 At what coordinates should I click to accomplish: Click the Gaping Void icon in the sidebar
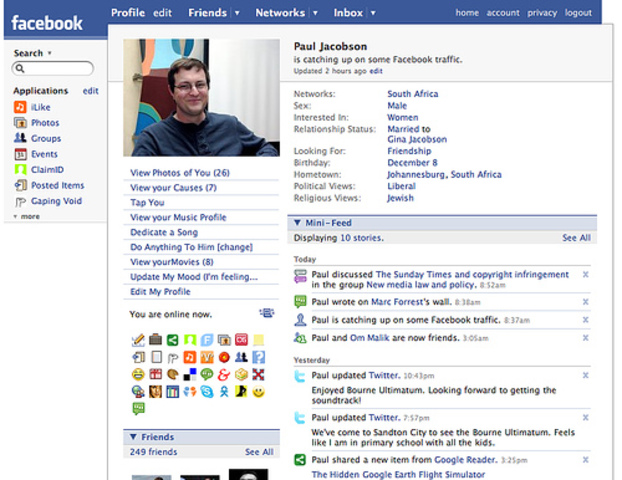tap(20, 202)
